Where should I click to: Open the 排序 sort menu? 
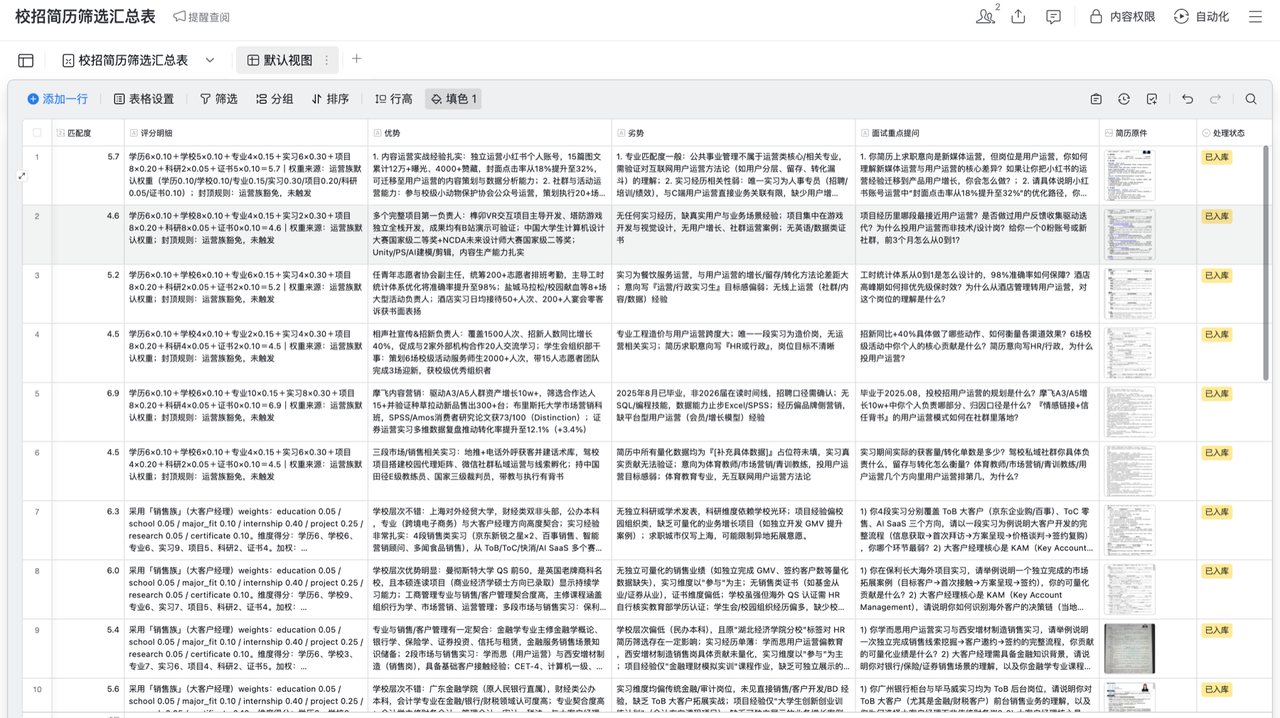(330, 99)
